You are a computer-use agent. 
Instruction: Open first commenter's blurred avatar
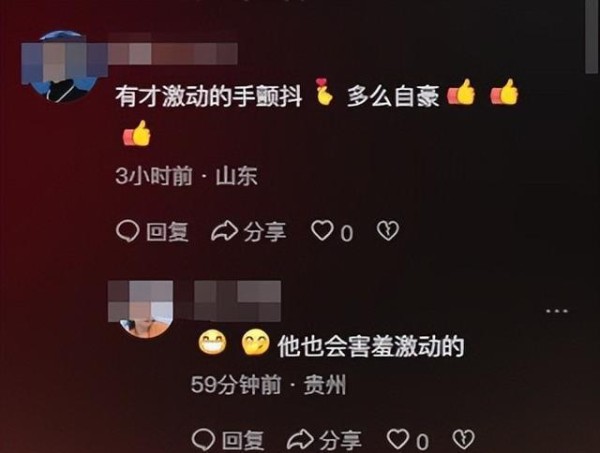(x=63, y=67)
